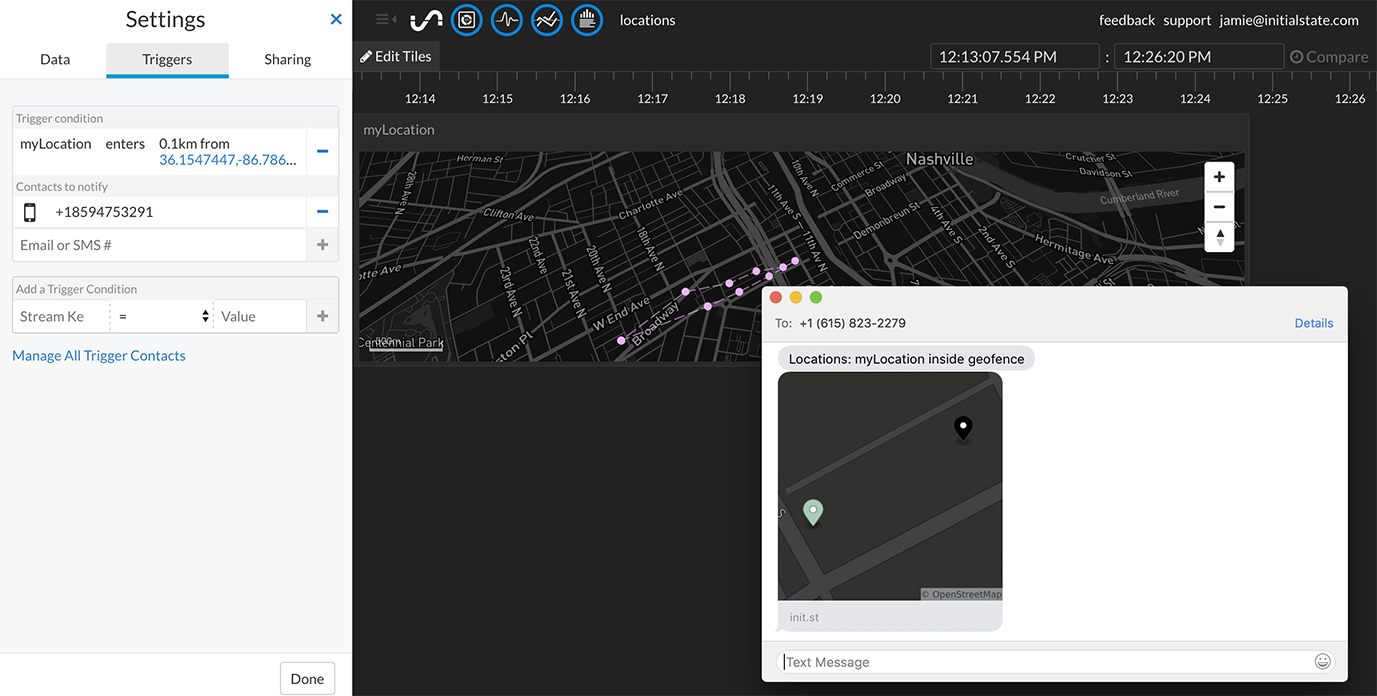Remove the +18594753291 contact
The height and width of the screenshot is (696, 1377).
pos(322,211)
